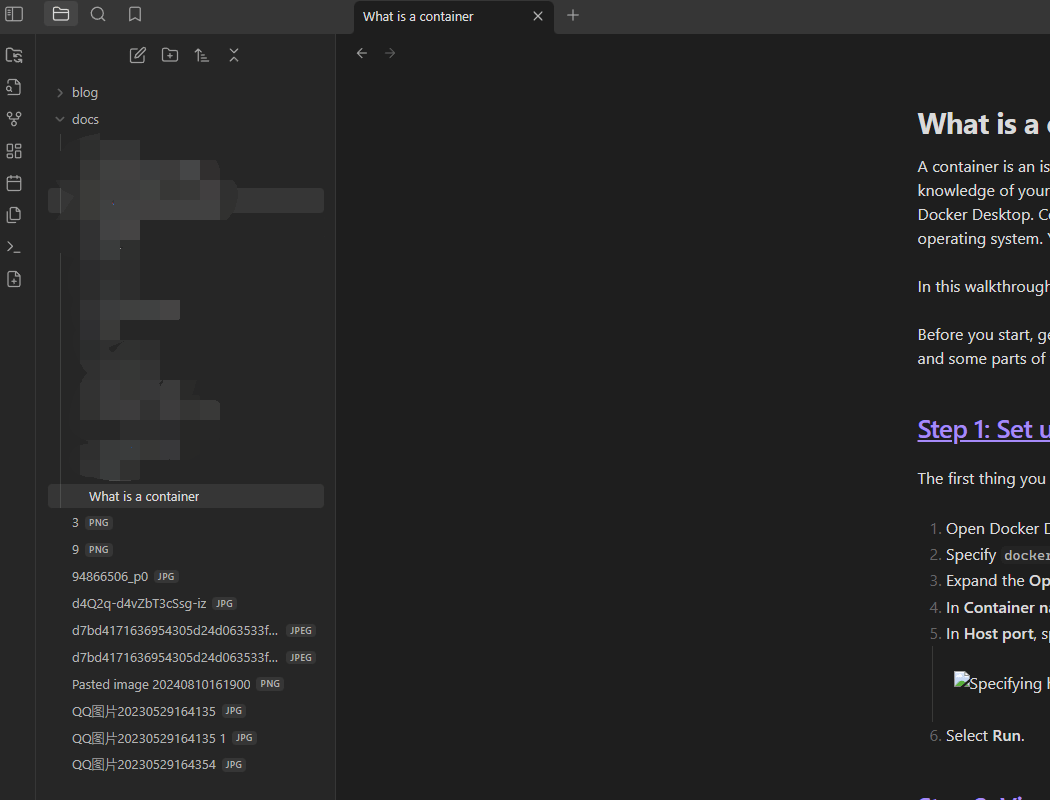Screen dimensions: 1050x800
Task: Expand the blog folder
Action: (60, 92)
